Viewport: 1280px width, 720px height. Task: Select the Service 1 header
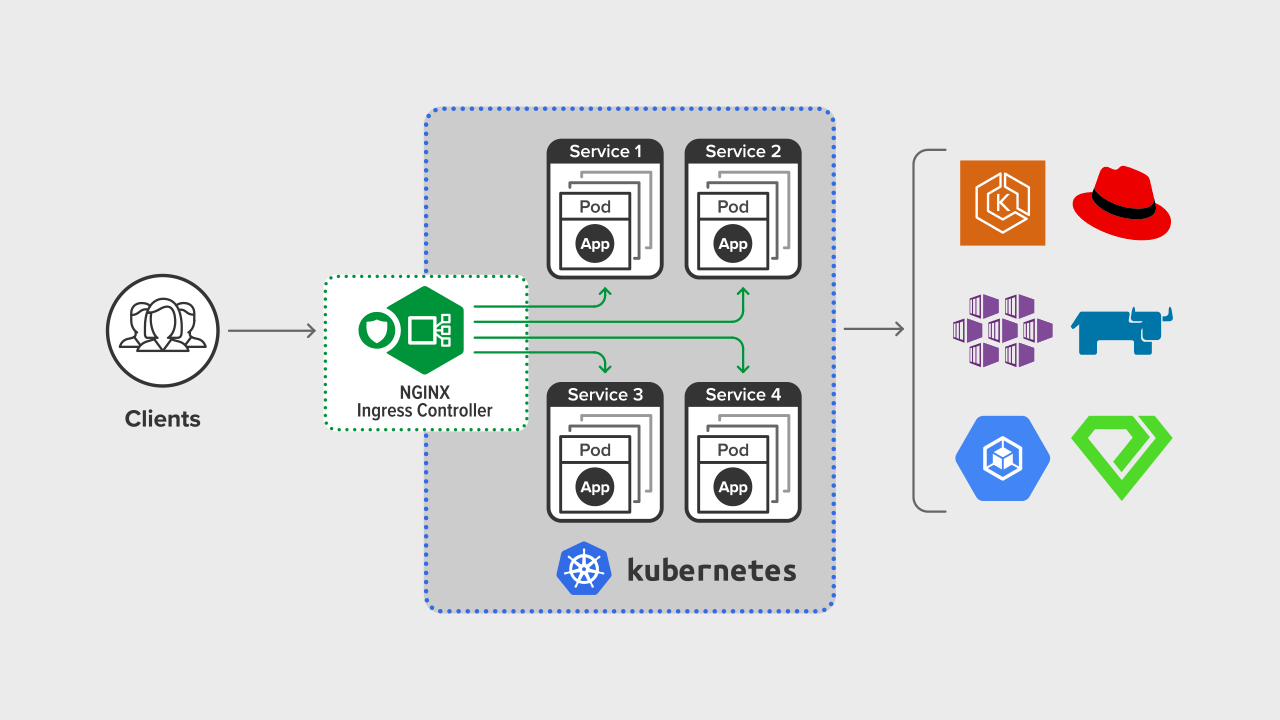pyautogui.click(x=605, y=152)
